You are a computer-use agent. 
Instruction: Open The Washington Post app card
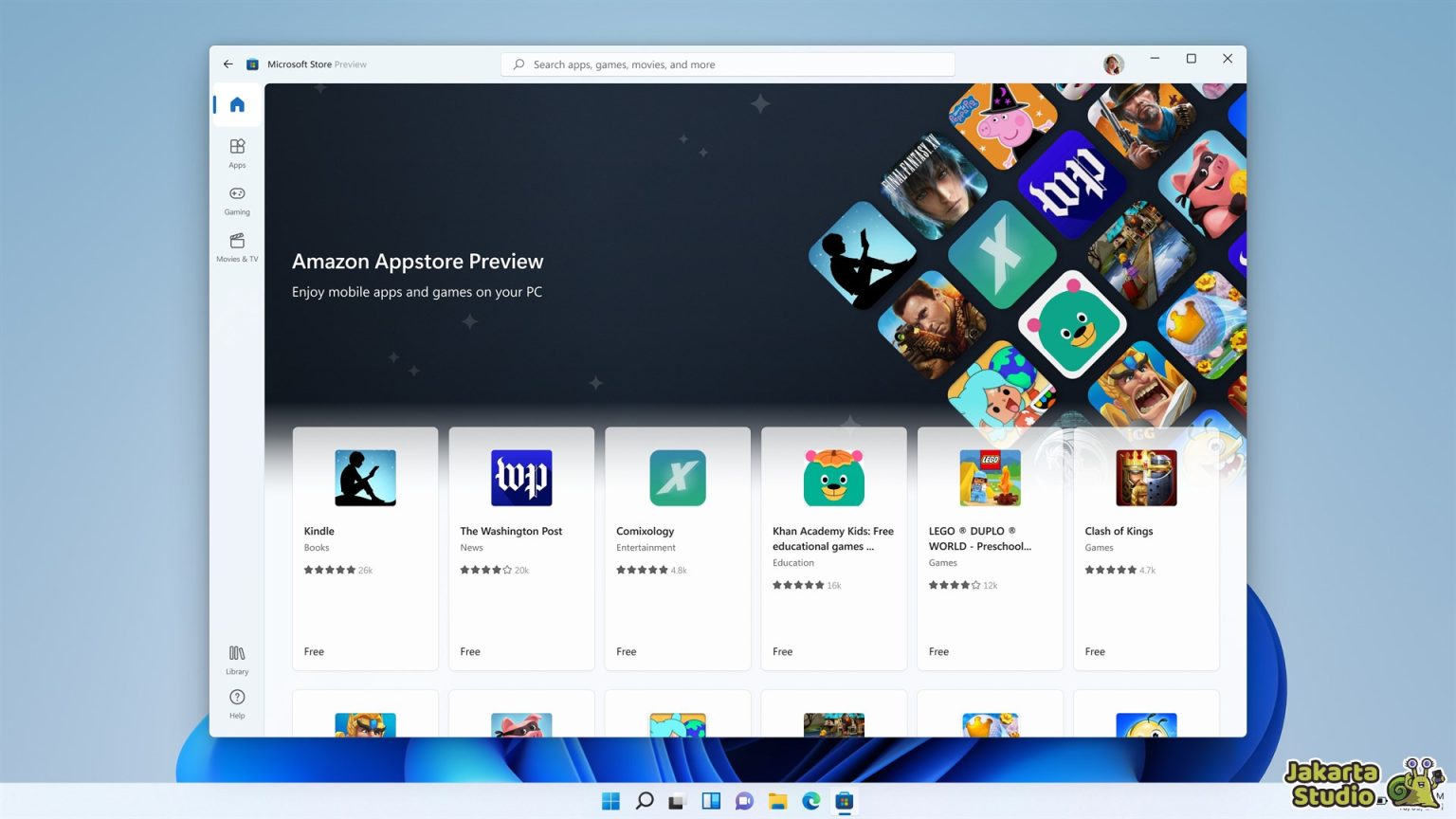pos(521,549)
